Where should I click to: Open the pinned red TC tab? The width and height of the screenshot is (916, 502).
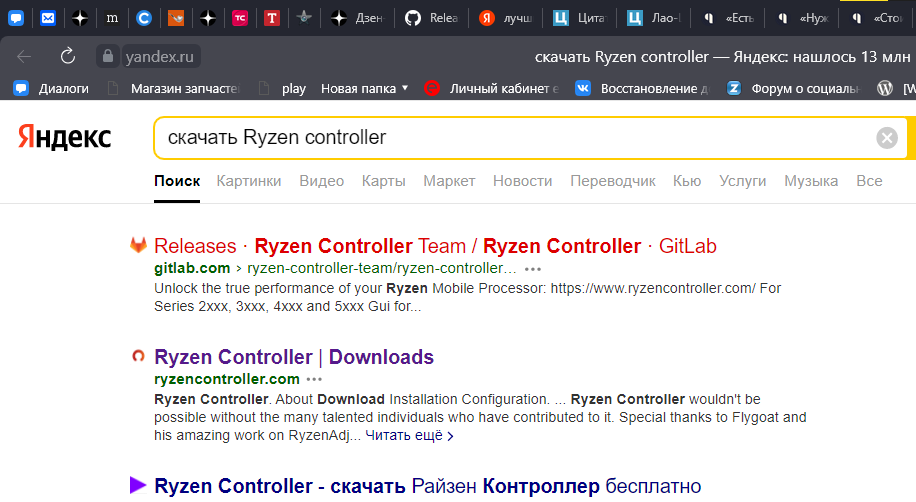tap(240, 18)
